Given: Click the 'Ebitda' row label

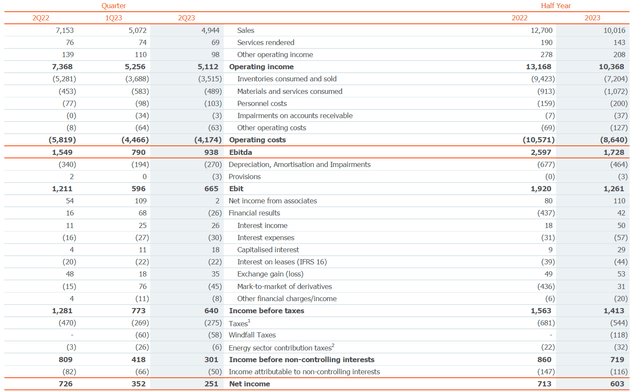Looking at the screenshot, I should [240, 152].
